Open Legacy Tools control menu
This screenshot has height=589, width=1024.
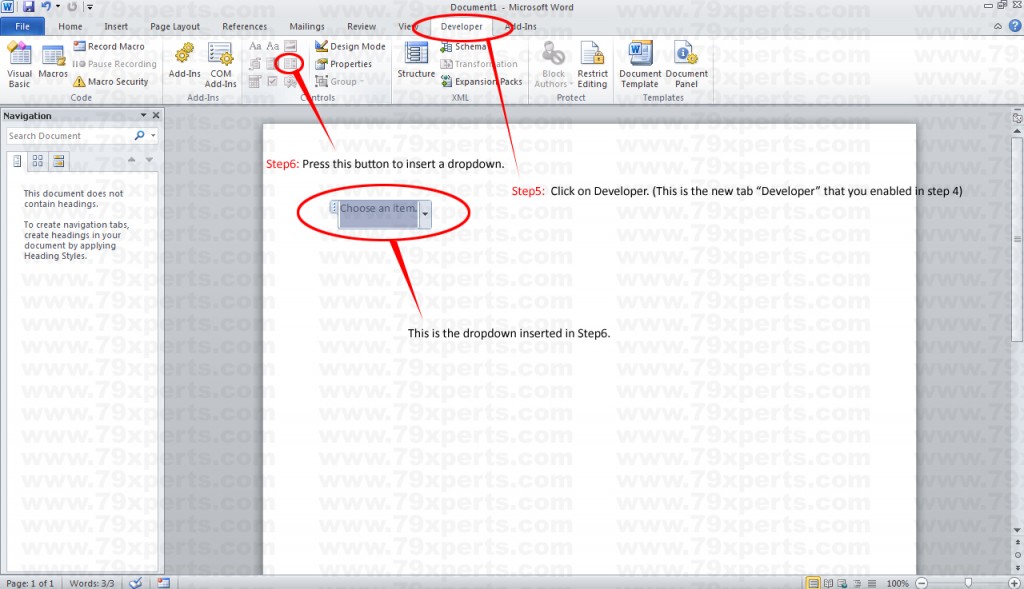click(x=291, y=82)
